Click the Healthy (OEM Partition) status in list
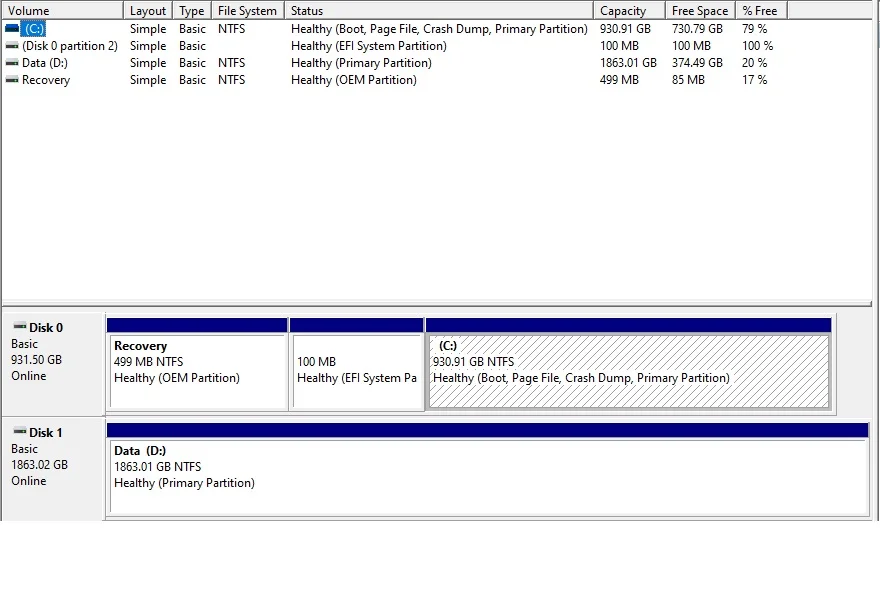The width and height of the screenshot is (880, 616). pos(354,80)
